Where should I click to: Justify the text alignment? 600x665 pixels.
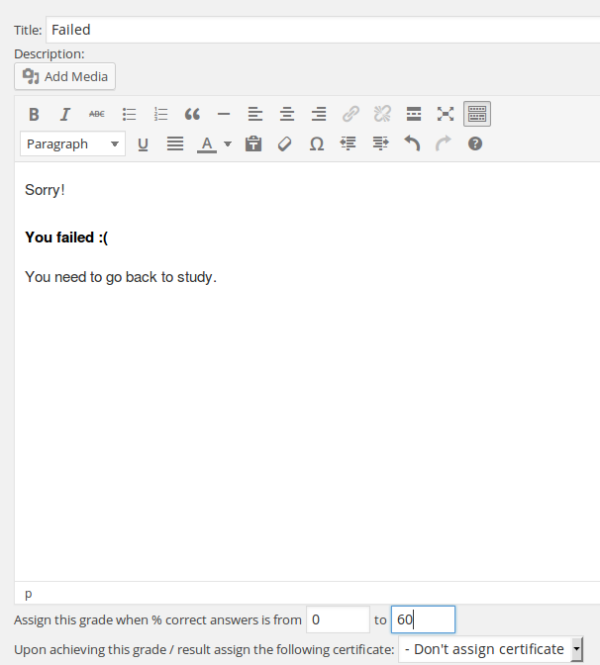pos(175,144)
